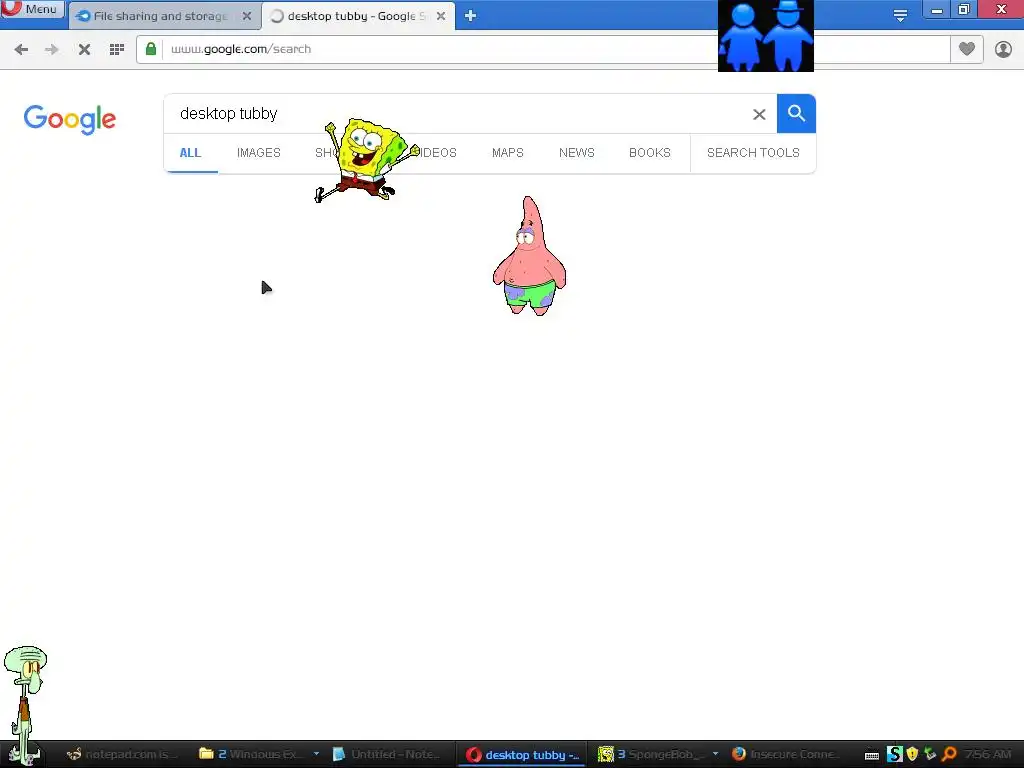The width and height of the screenshot is (1024, 768).
Task: Open the user account profile icon
Action: (x=1003, y=49)
